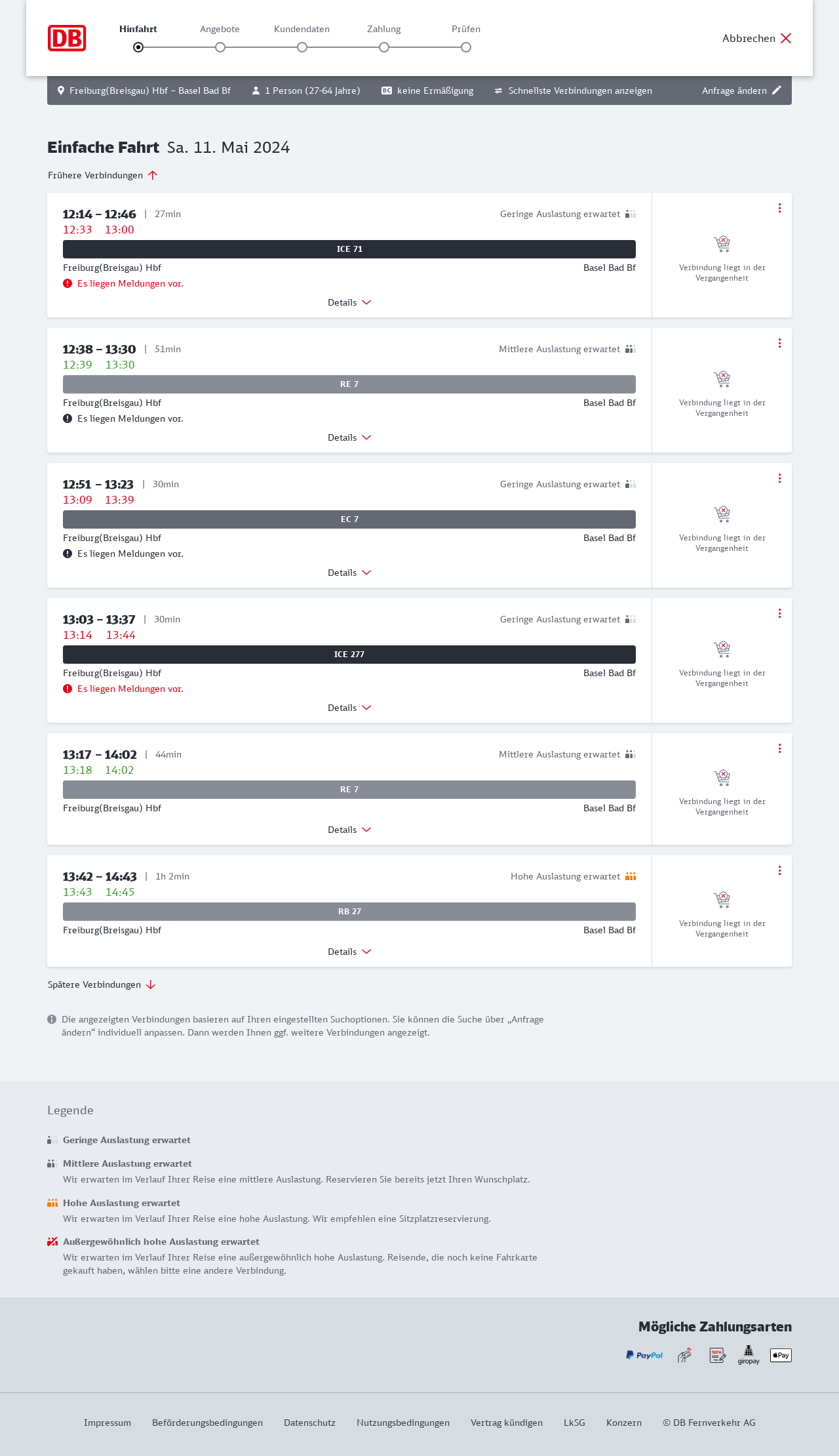Expand Details for the 13:17 RE 7 trip

(x=349, y=830)
